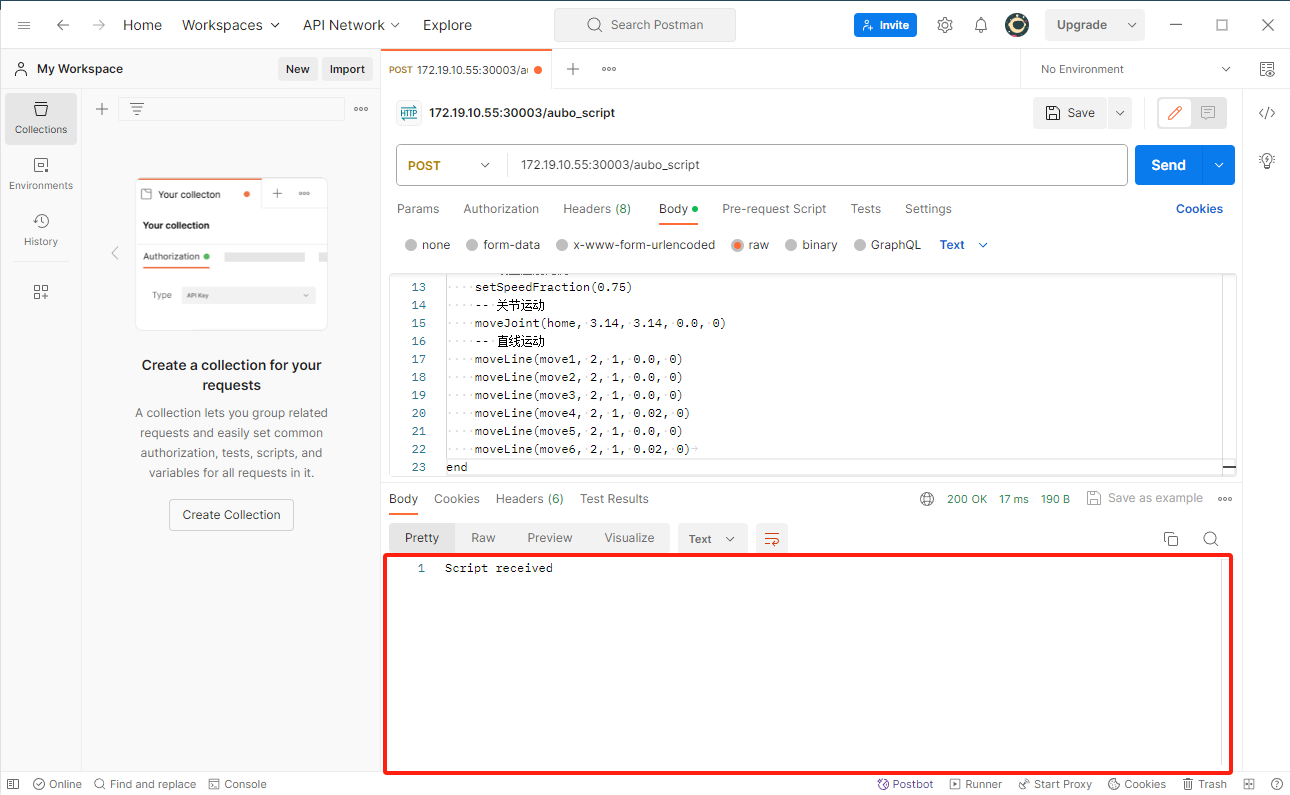Open the response Headers (6) tab

coord(530,499)
